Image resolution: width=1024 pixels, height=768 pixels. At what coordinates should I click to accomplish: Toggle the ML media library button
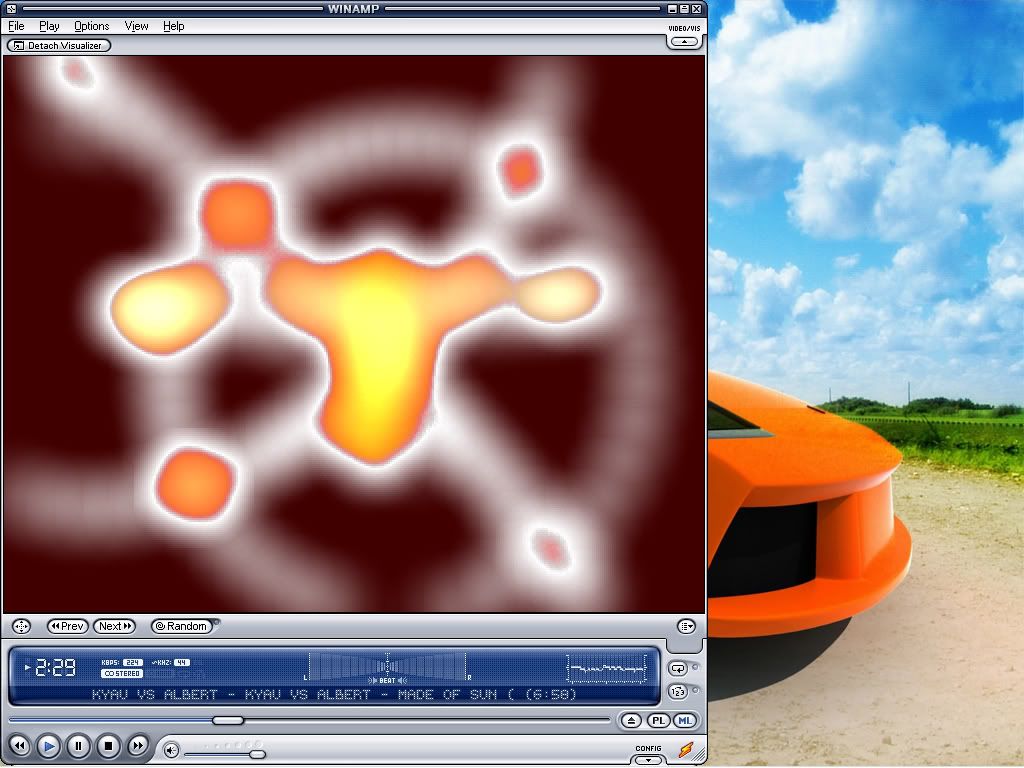point(684,721)
